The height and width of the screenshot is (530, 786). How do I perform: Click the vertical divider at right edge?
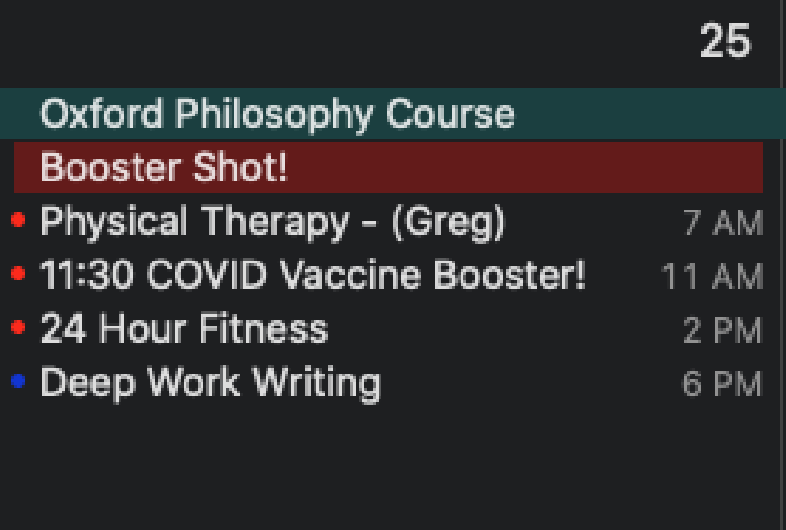[x=782, y=265]
